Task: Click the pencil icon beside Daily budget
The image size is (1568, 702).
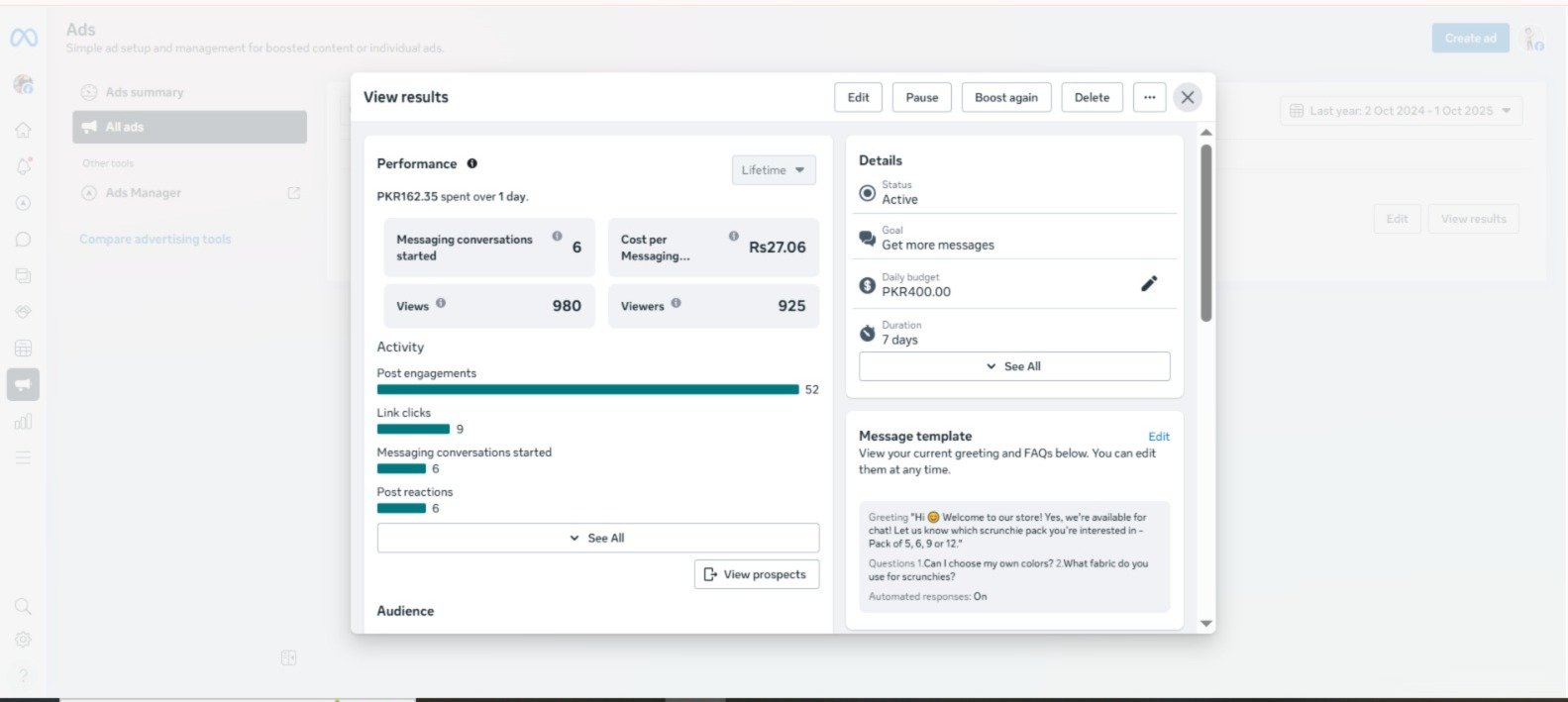Action: [x=1148, y=284]
